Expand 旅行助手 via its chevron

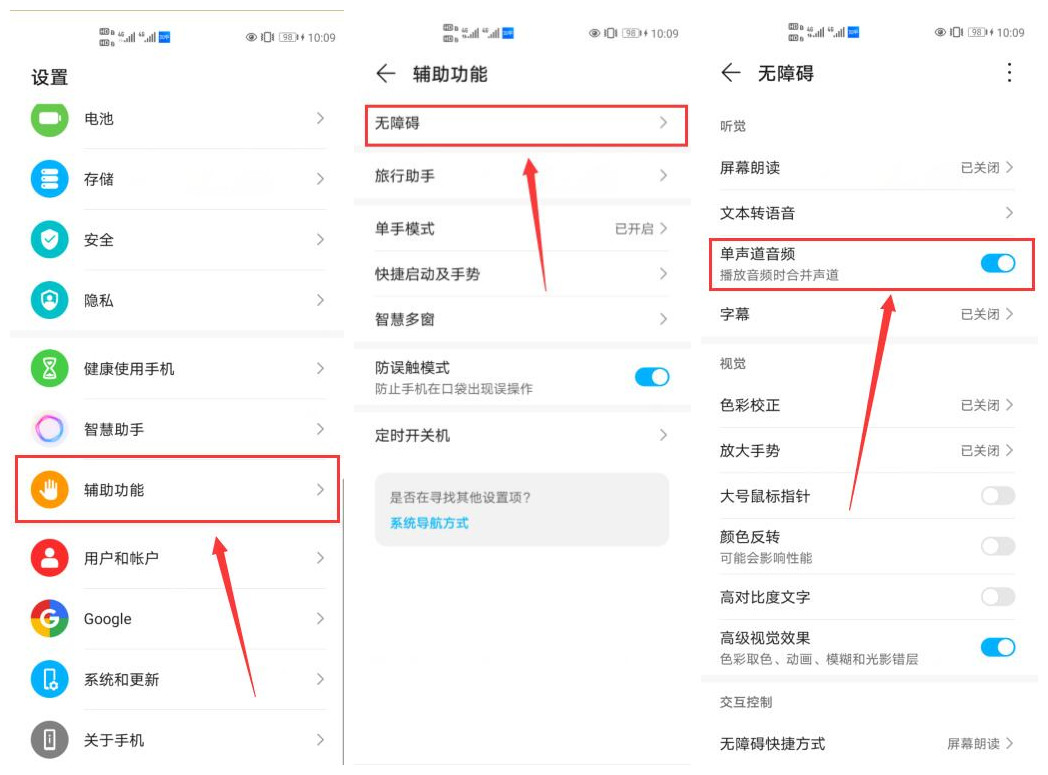(663, 175)
